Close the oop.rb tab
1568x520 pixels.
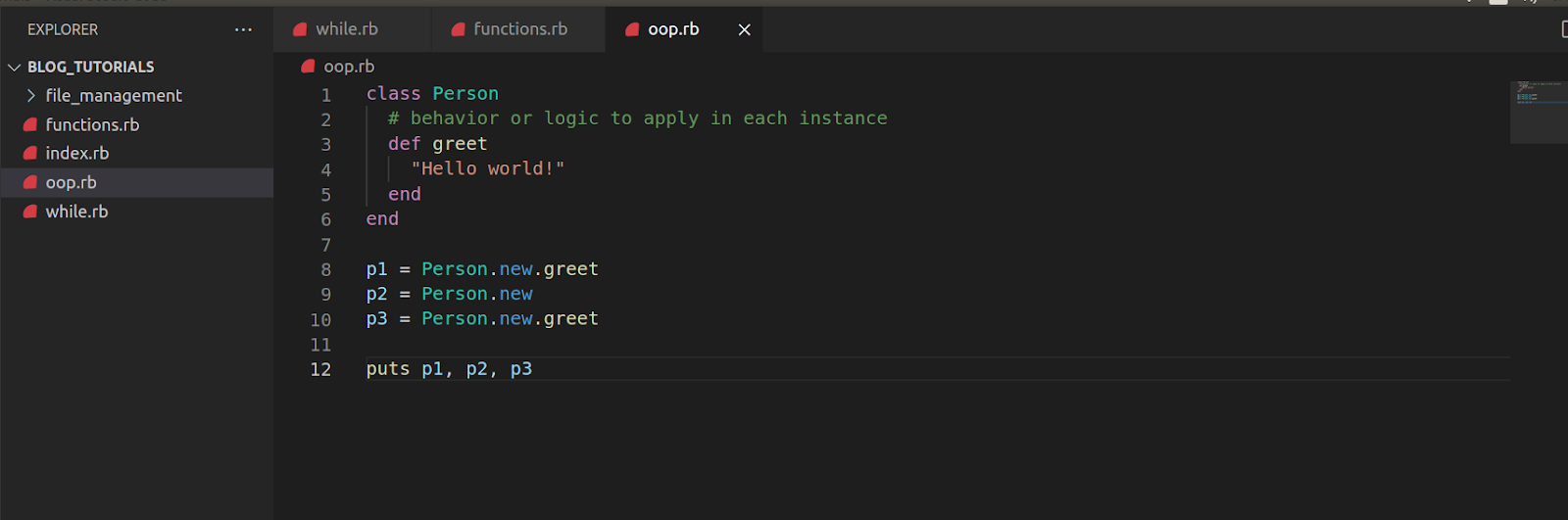[x=745, y=29]
